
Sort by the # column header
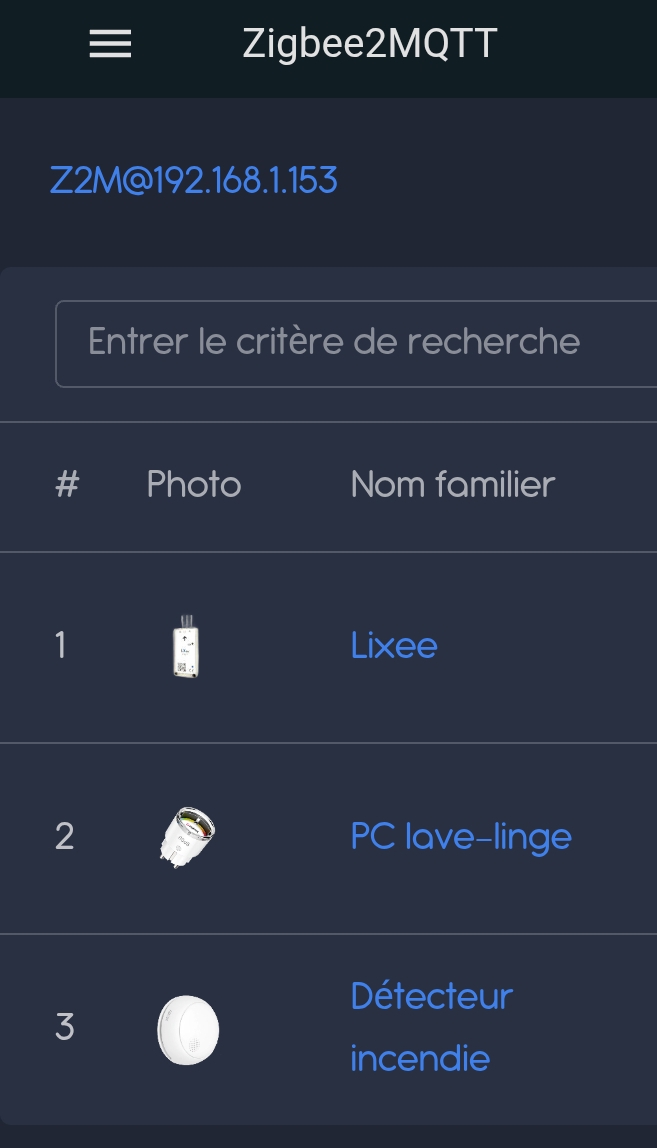click(x=67, y=485)
